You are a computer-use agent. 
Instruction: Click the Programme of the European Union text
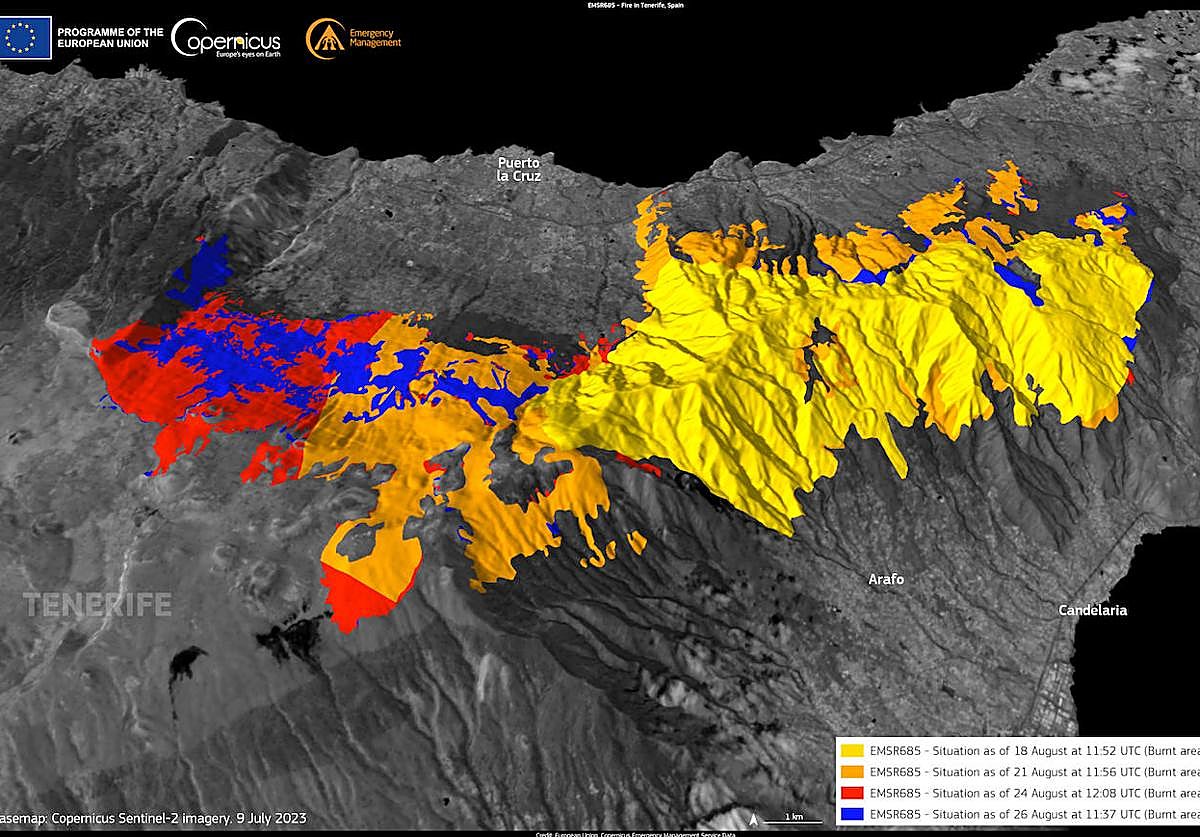click(110, 38)
